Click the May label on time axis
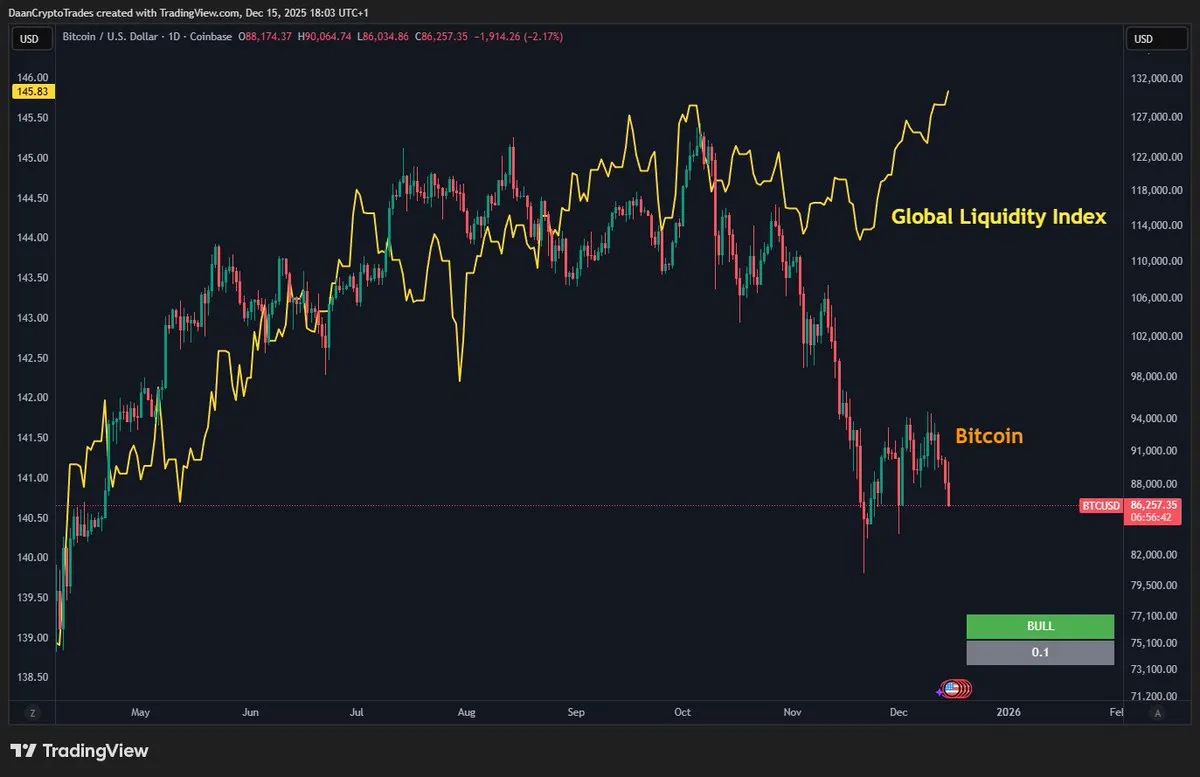 [140, 713]
